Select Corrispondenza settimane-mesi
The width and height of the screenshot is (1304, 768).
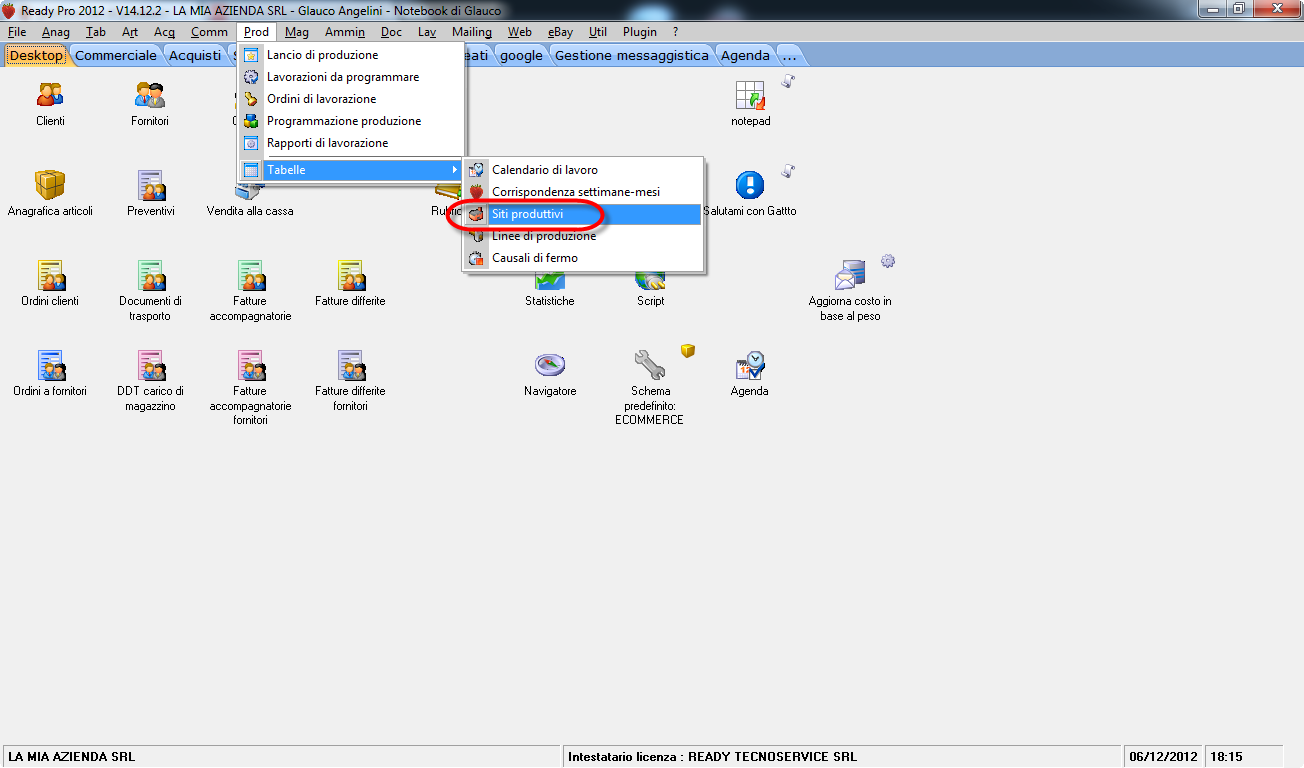(x=583, y=192)
